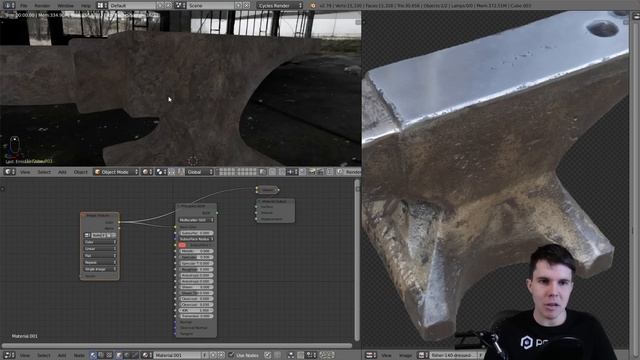The image size is (640, 360).
Task: Select the compositing nodes tree type icon
Action: 101,356
